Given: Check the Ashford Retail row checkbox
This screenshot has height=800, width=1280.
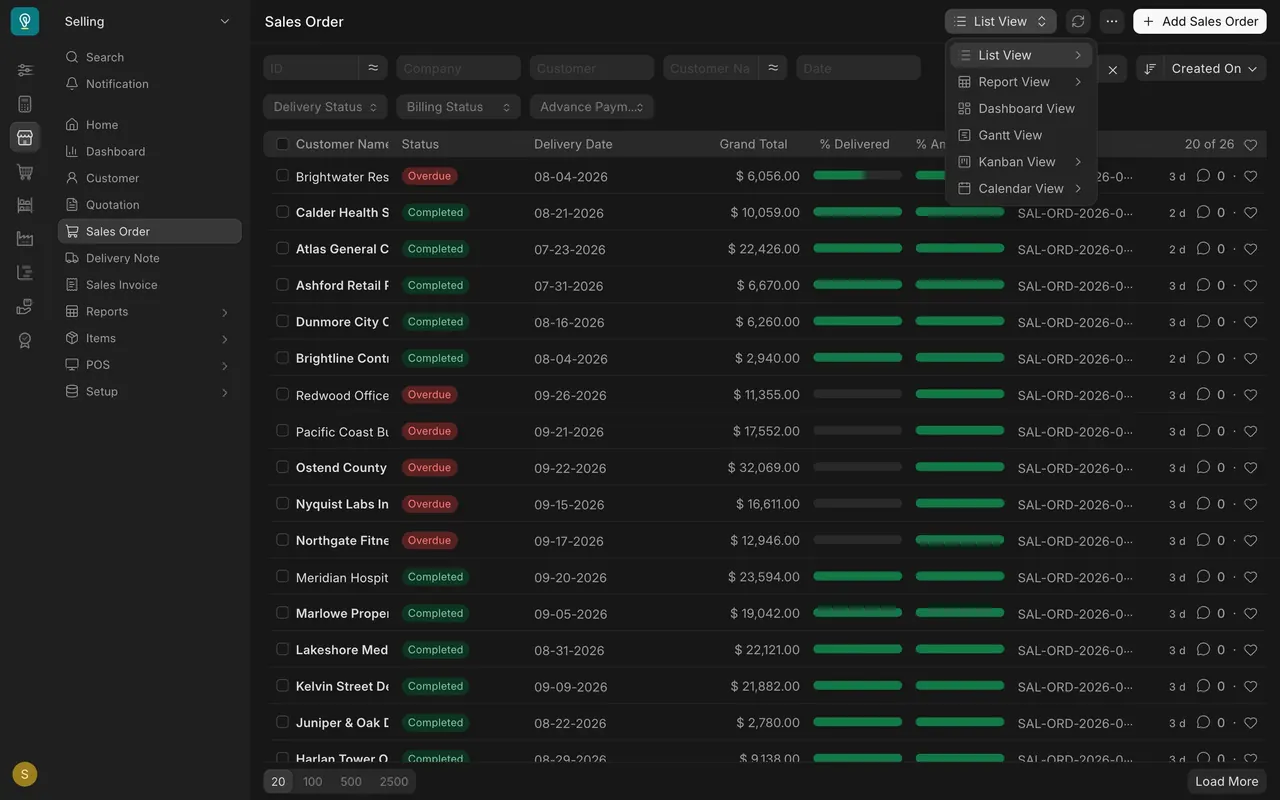Looking at the screenshot, I should tap(282, 285).
